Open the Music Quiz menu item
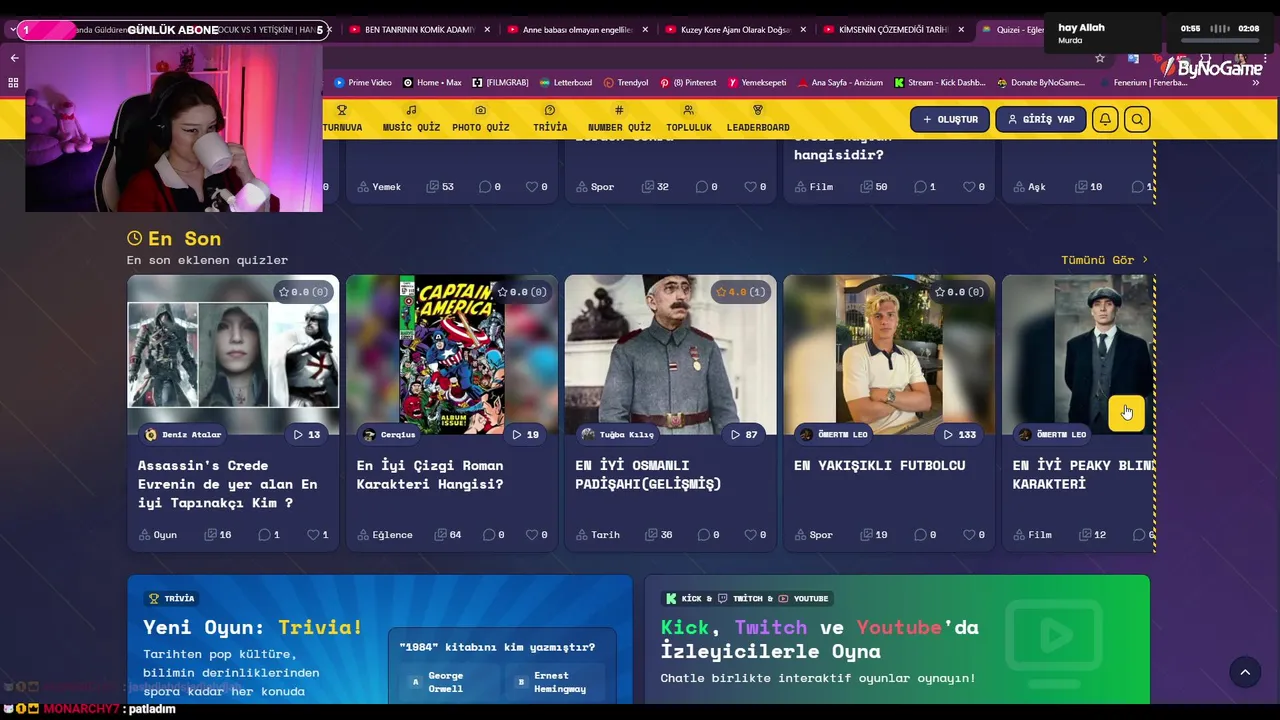This screenshot has height=720, width=1280. pos(411,119)
